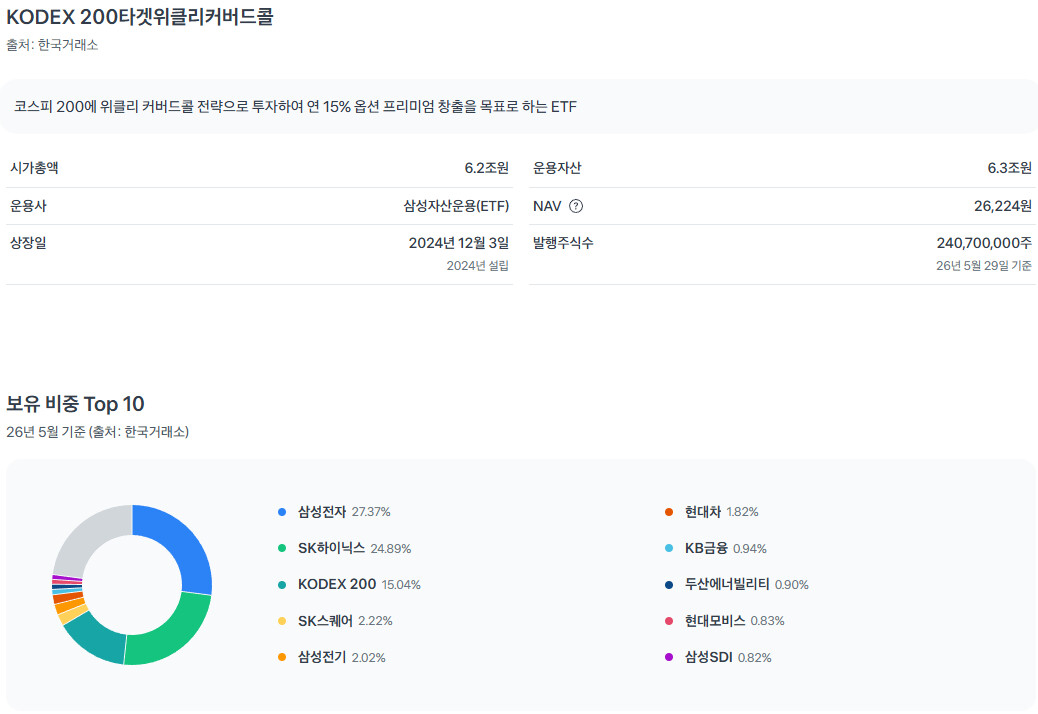Click the blue dot beside 삼성전자
1038x714 pixels.
coord(282,512)
